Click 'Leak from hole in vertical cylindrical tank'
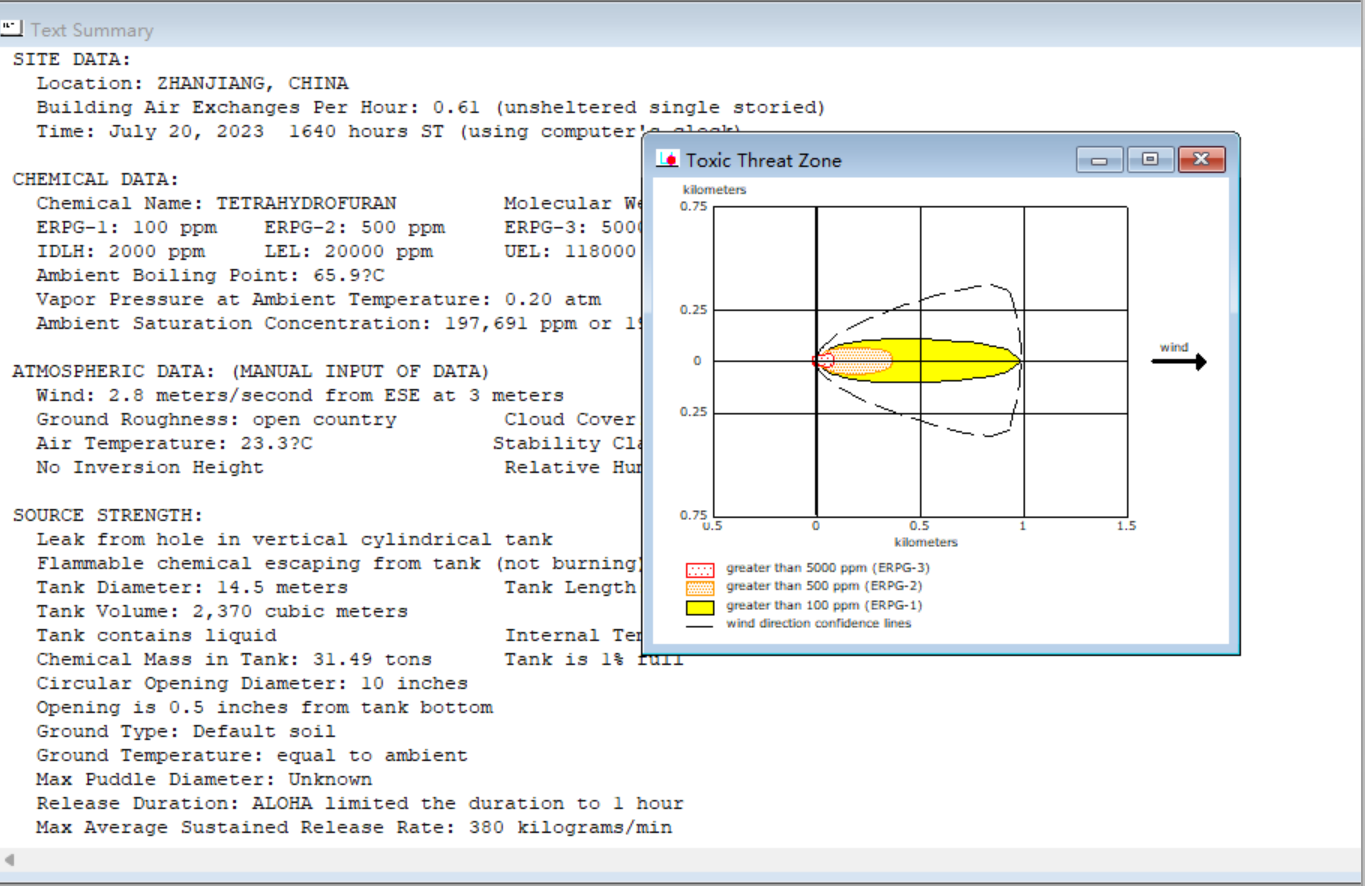 [295, 540]
